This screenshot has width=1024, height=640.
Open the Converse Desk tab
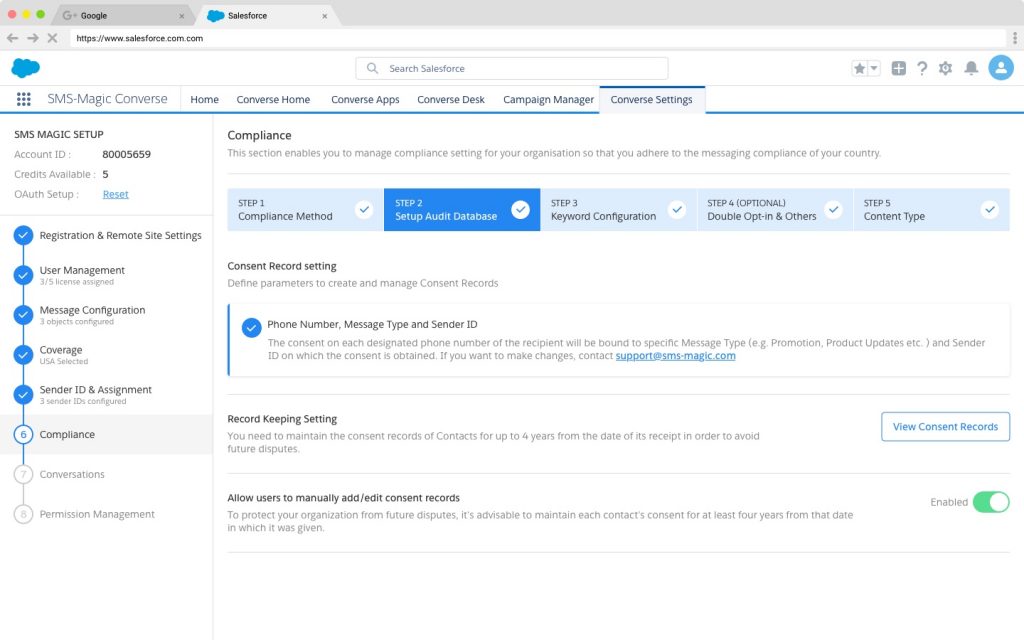(451, 99)
